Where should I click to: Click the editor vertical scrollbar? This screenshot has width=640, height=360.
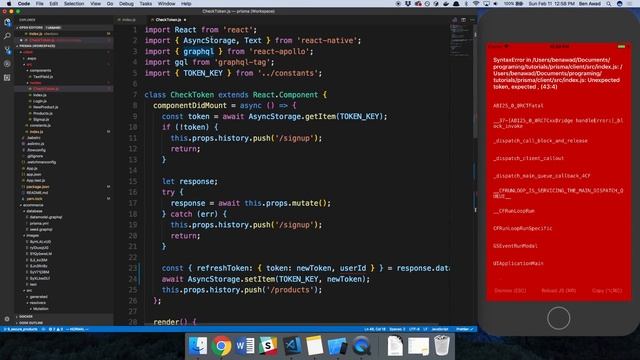(x=475, y=82)
